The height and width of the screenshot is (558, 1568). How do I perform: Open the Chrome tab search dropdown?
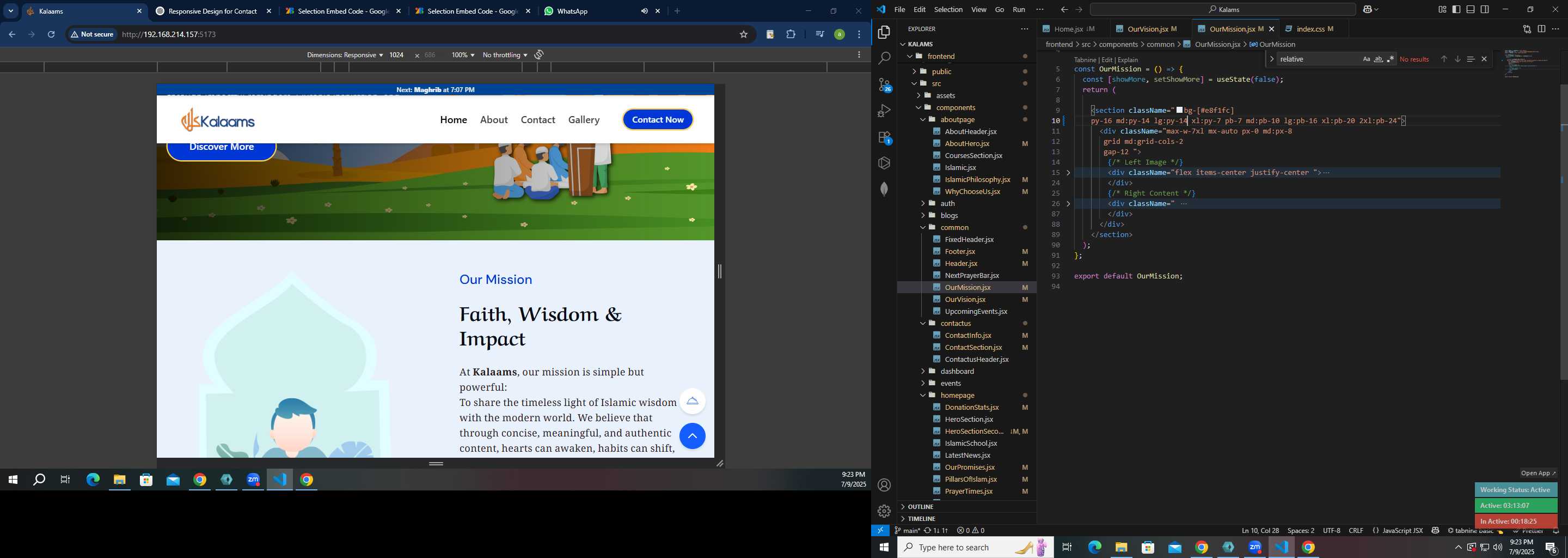point(11,11)
